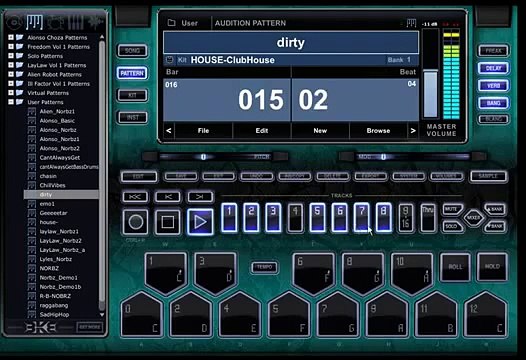This screenshot has height=360, width=526.
Task: Open the effects browser tab icon
Action: [x=95, y=22]
